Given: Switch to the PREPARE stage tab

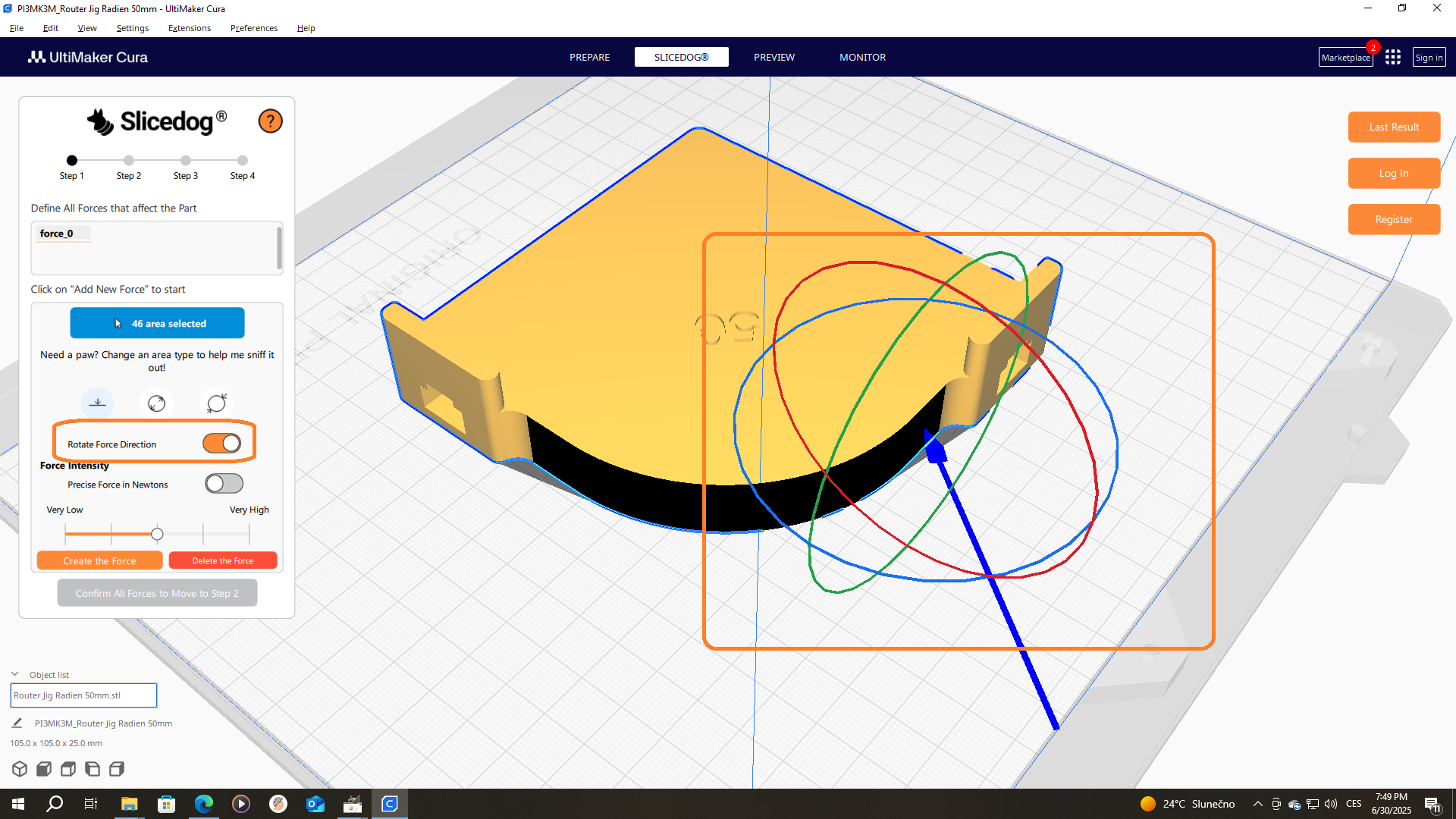Looking at the screenshot, I should tap(590, 58).
